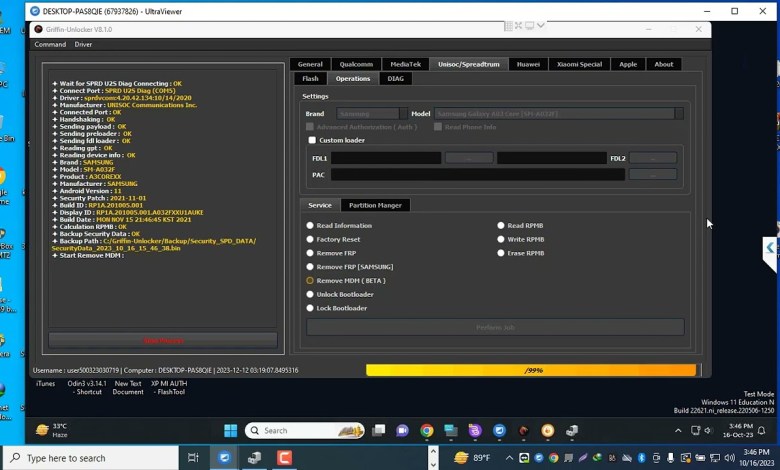Select the Unlock Bootloader option

point(310,294)
